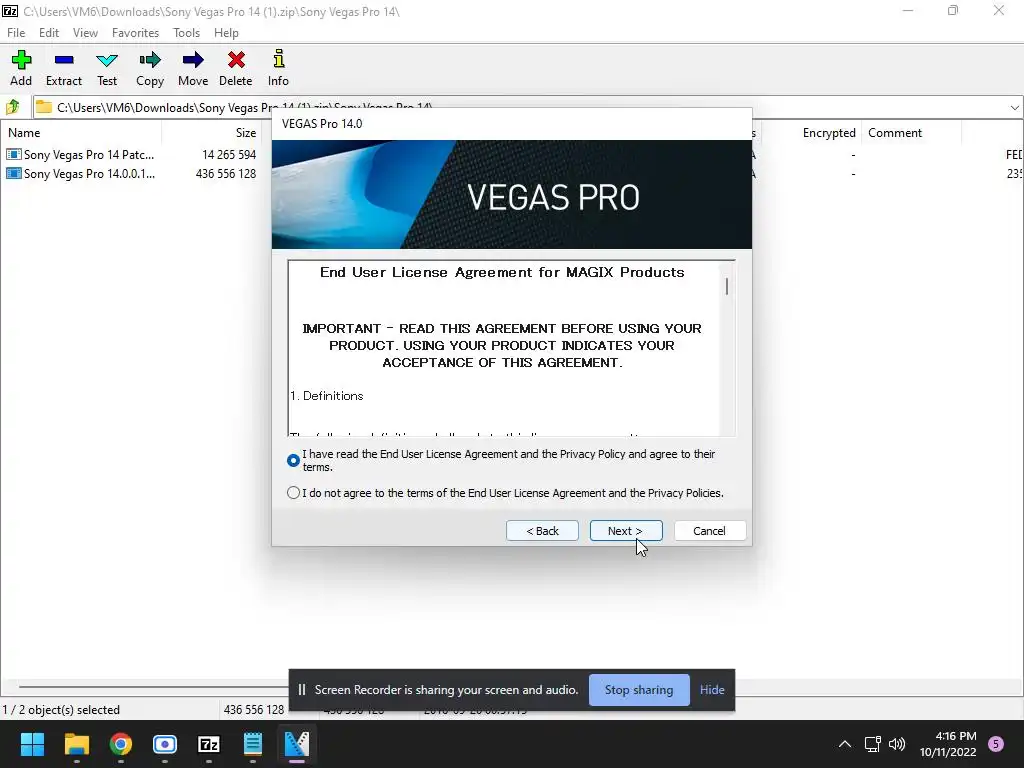Click the Stop sharing button
The width and height of the screenshot is (1024, 768).
pos(639,690)
